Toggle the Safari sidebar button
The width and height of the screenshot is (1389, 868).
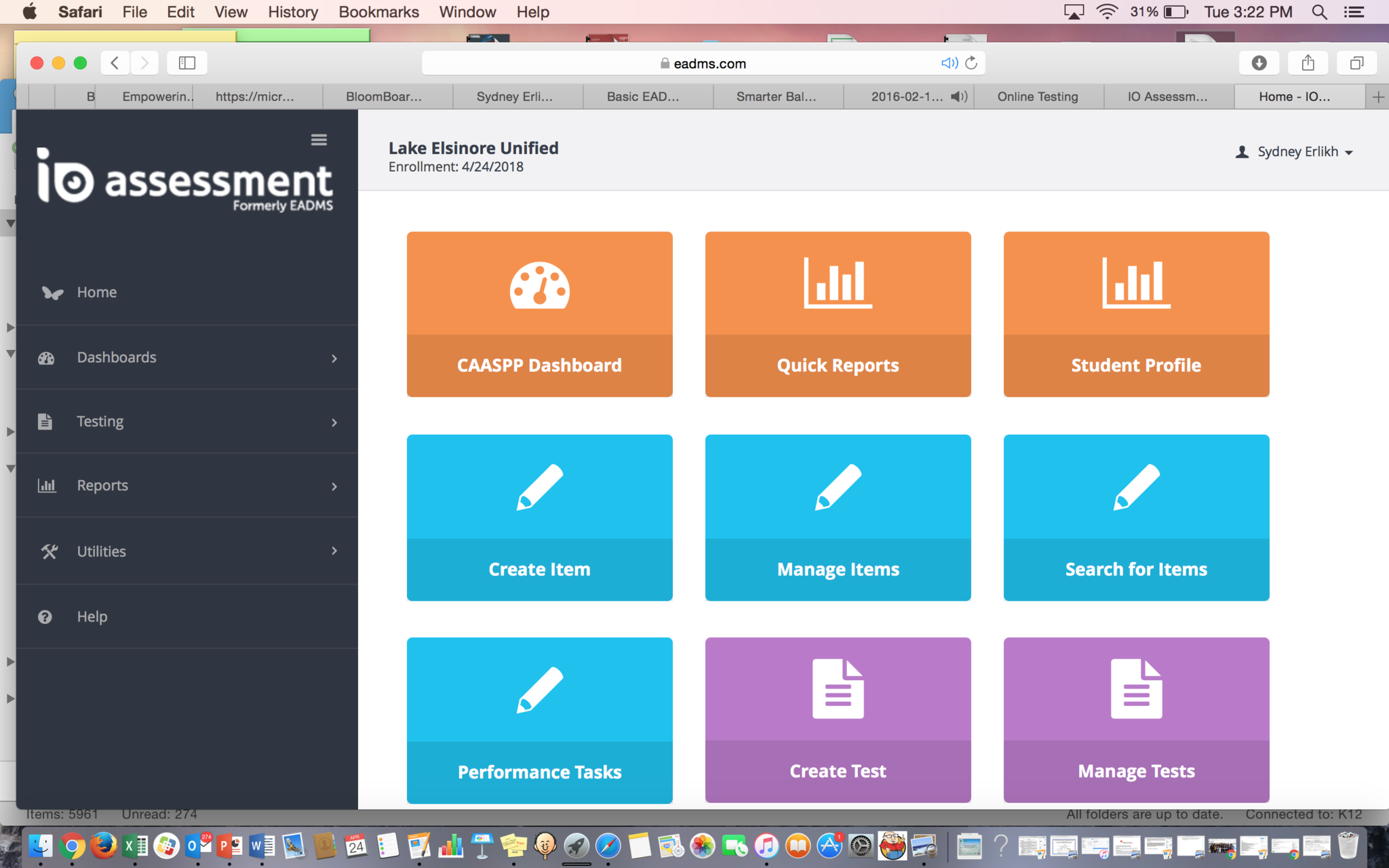(x=187, y=63)
